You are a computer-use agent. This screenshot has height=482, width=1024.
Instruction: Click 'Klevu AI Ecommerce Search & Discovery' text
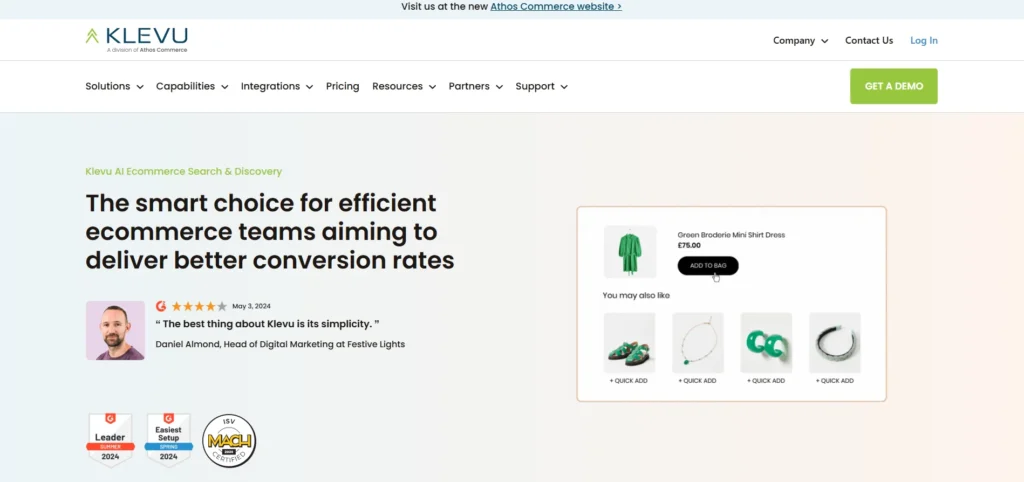pos(184,172)
